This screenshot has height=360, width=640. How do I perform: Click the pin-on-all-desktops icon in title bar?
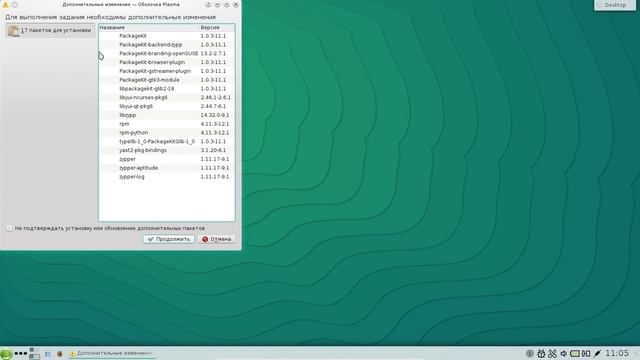tap(14, 4)
